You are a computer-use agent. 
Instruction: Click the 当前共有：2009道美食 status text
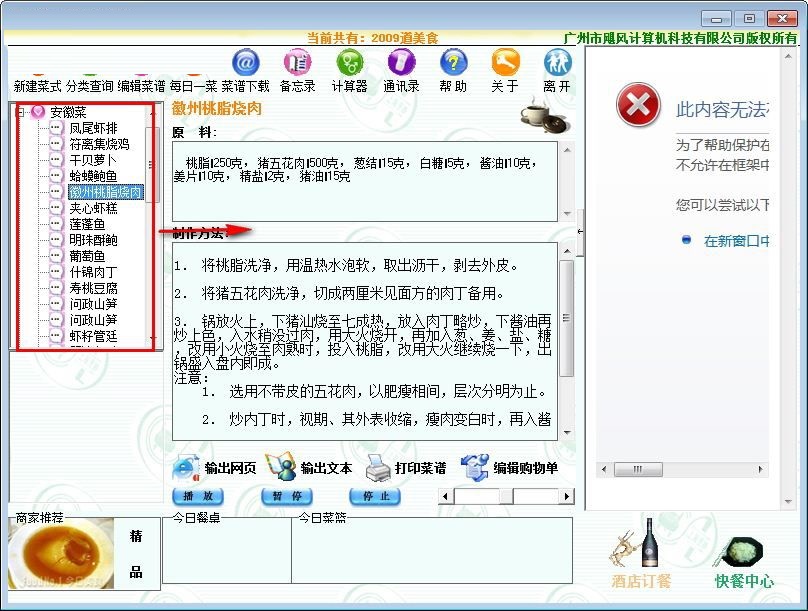pyautogui.click(x=373, y=38)
